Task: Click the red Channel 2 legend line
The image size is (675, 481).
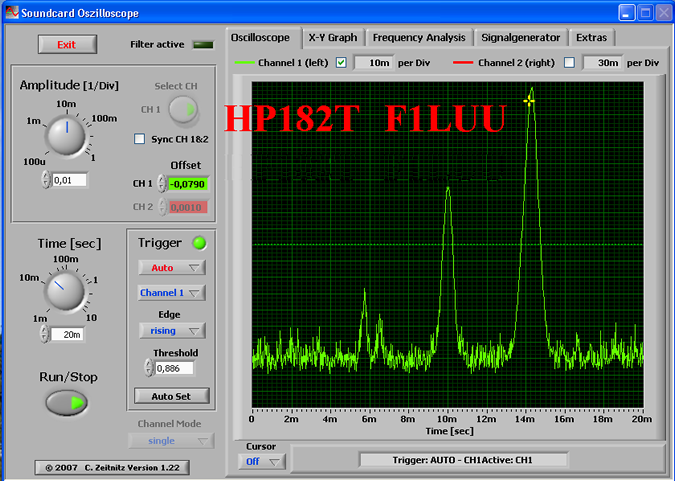Action: coord(463,63)
